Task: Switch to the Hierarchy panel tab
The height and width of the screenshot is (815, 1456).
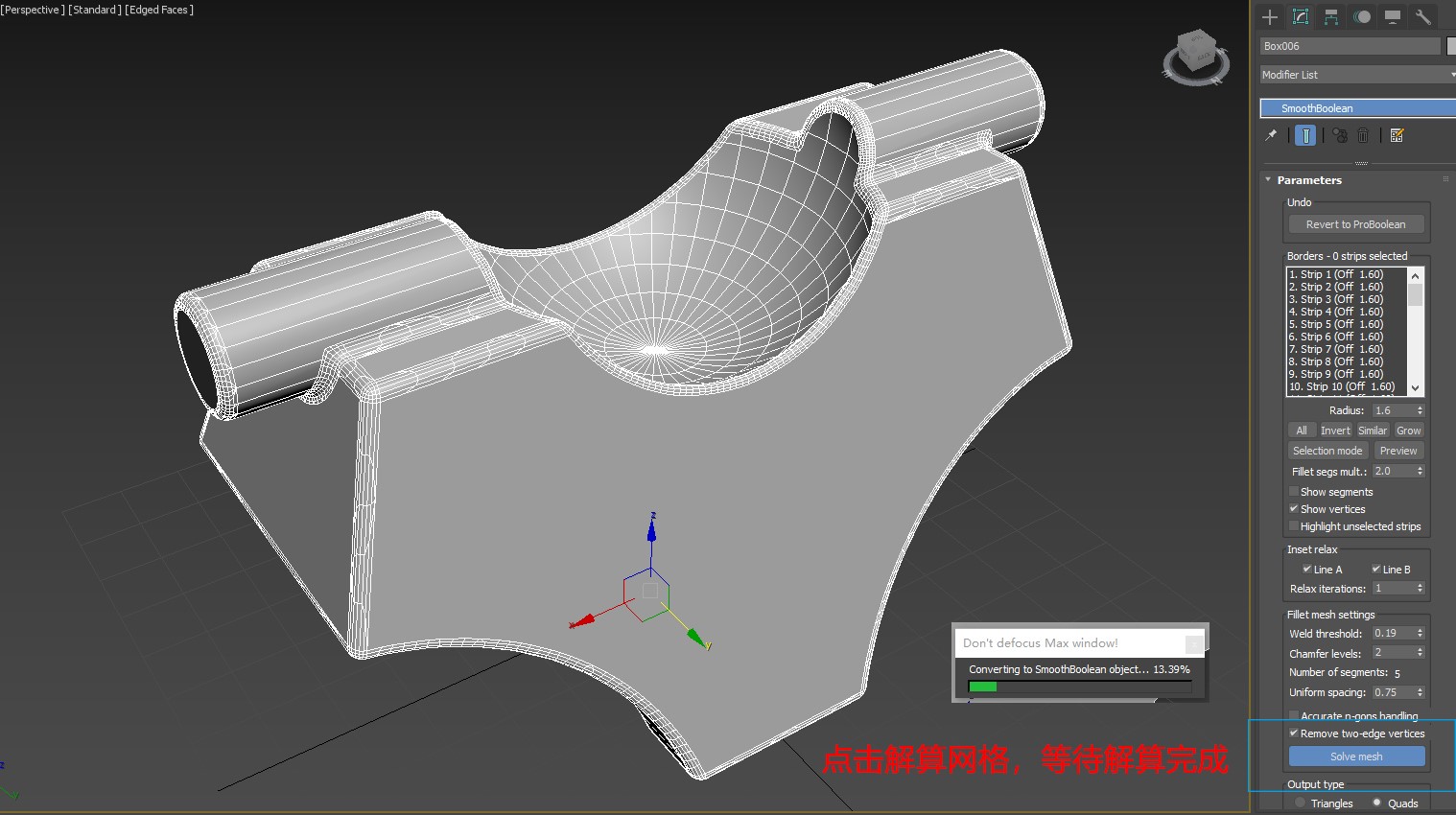Action: coord(1331,16)
